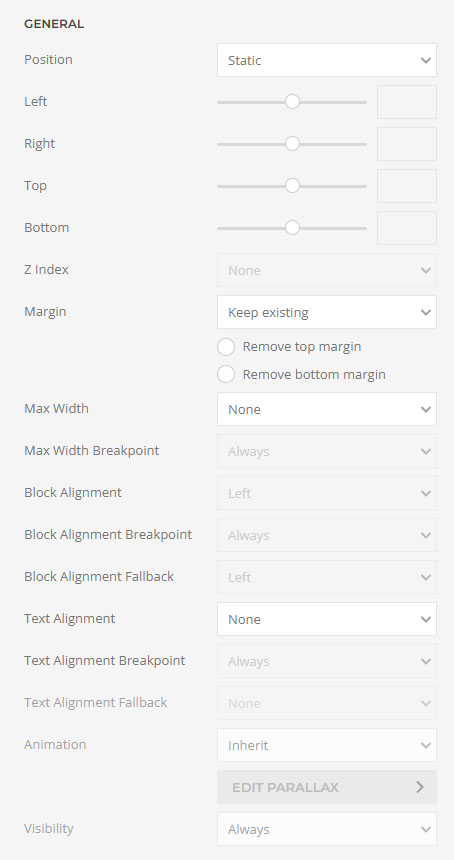Click the Block Alignment dropdown chevron

425,493
